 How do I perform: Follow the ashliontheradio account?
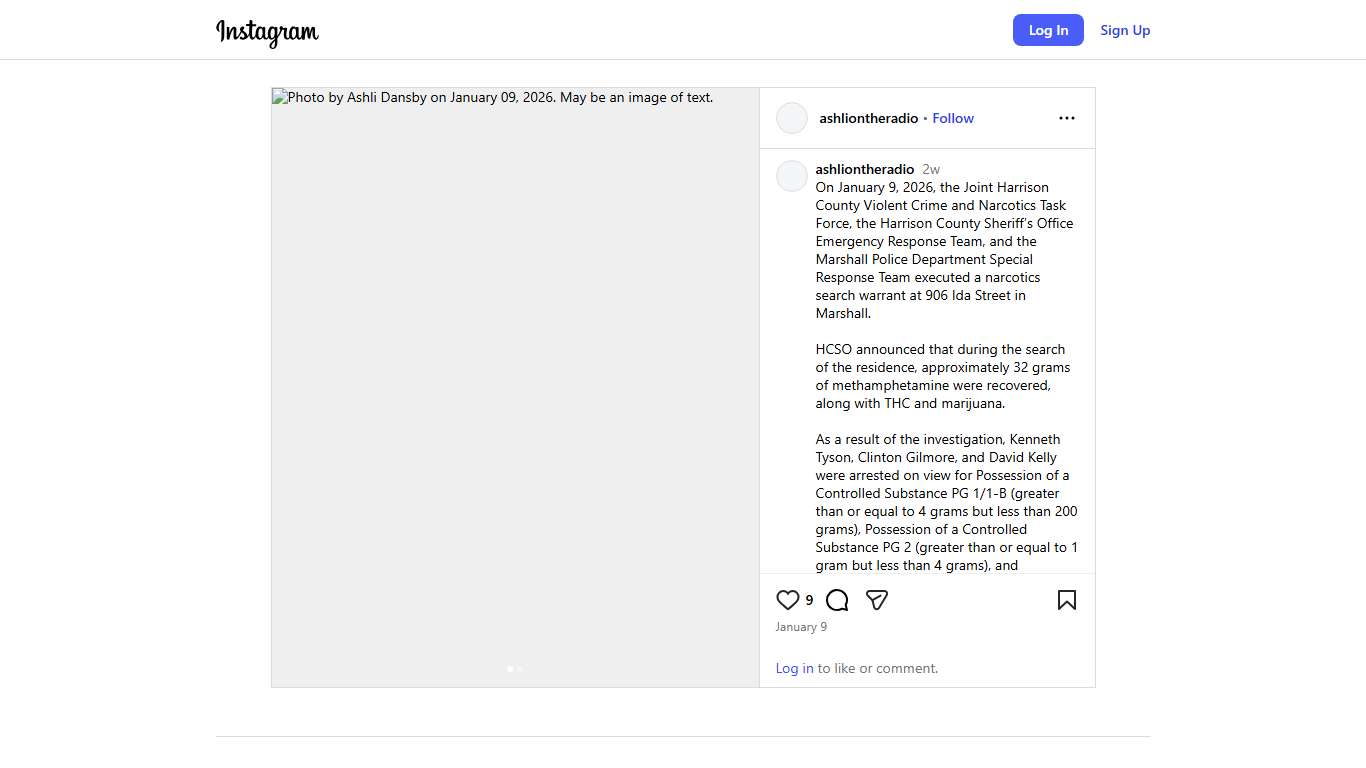(x=953, y=118)
